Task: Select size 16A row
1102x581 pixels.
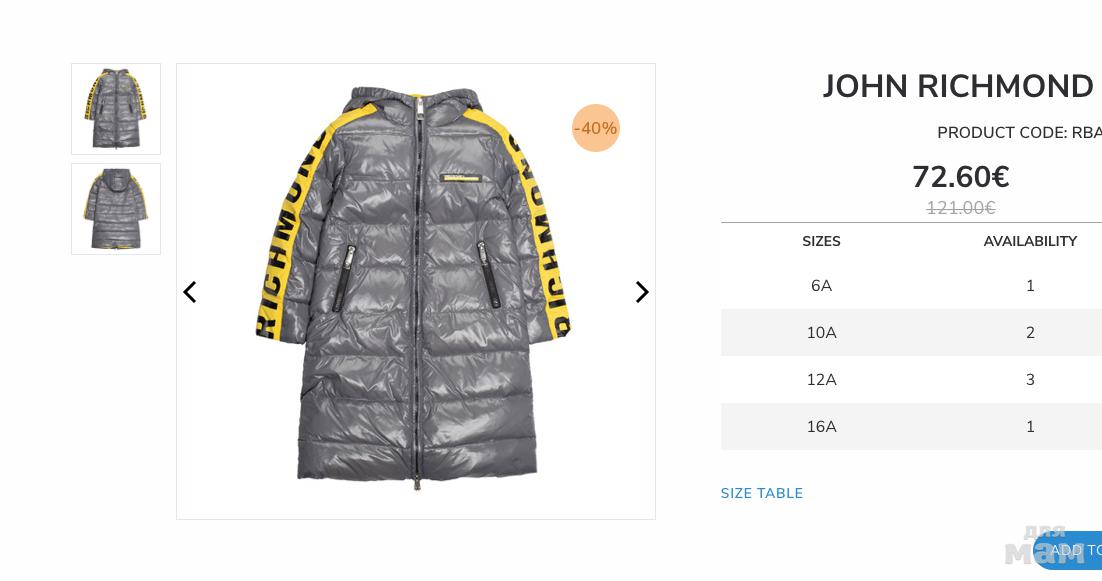Action: pos(912,426)
